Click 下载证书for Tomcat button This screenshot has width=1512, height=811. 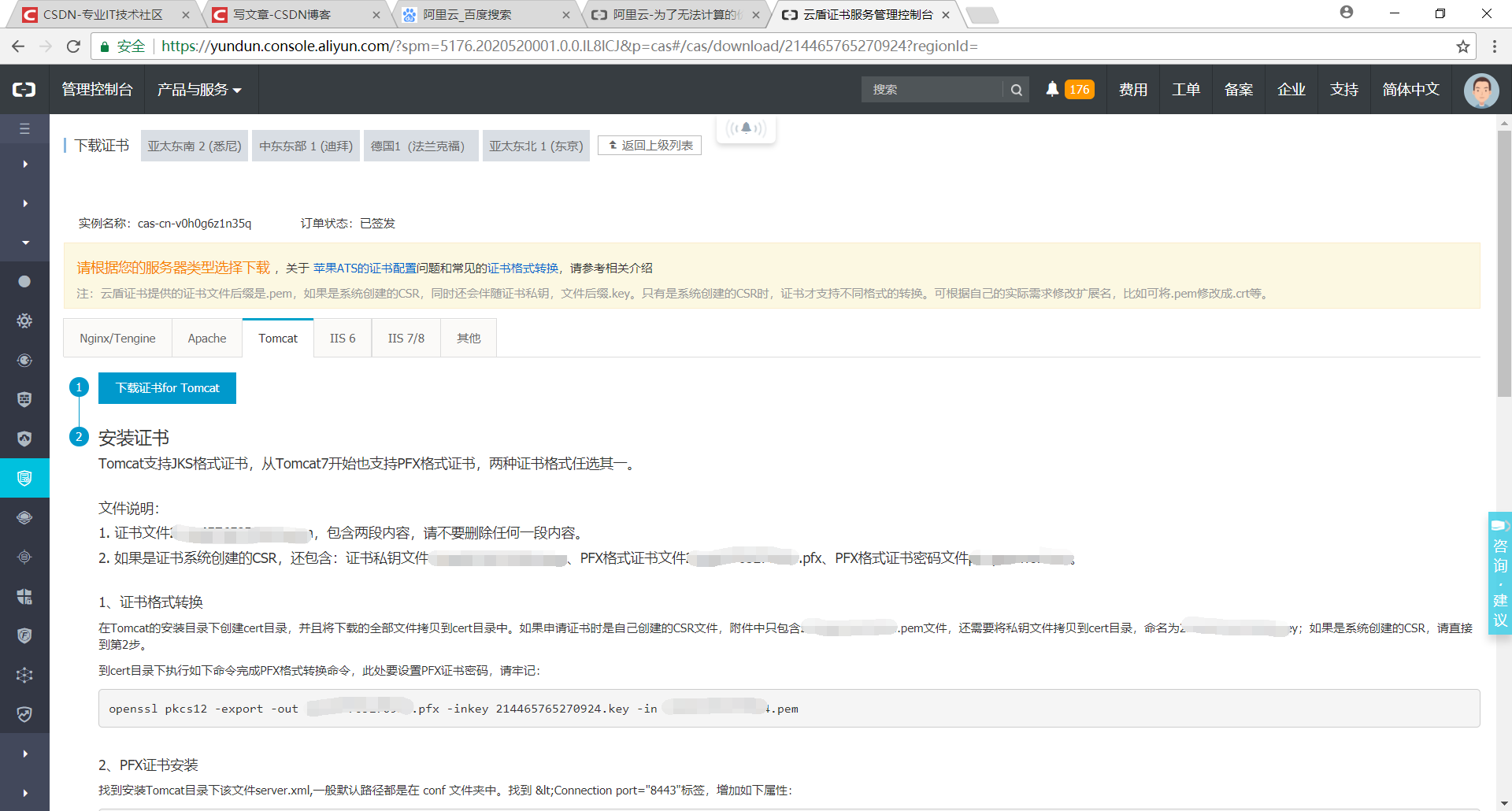(x=167, y=388)
